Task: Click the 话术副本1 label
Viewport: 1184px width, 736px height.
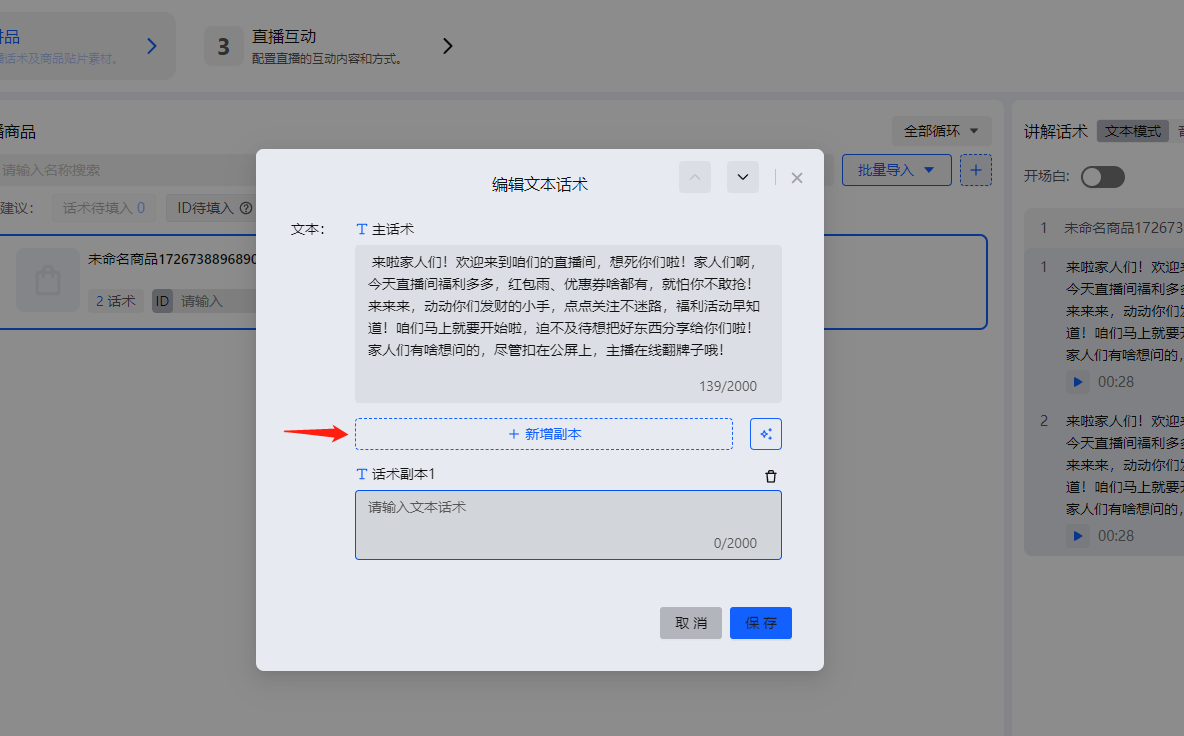Action: pos(403,474)
